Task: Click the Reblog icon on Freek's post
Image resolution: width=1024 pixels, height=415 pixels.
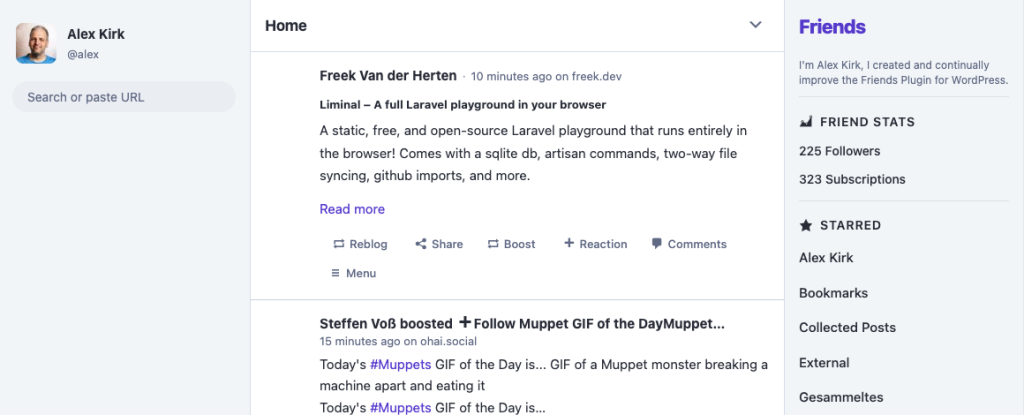Action: [x=339, y=244]
